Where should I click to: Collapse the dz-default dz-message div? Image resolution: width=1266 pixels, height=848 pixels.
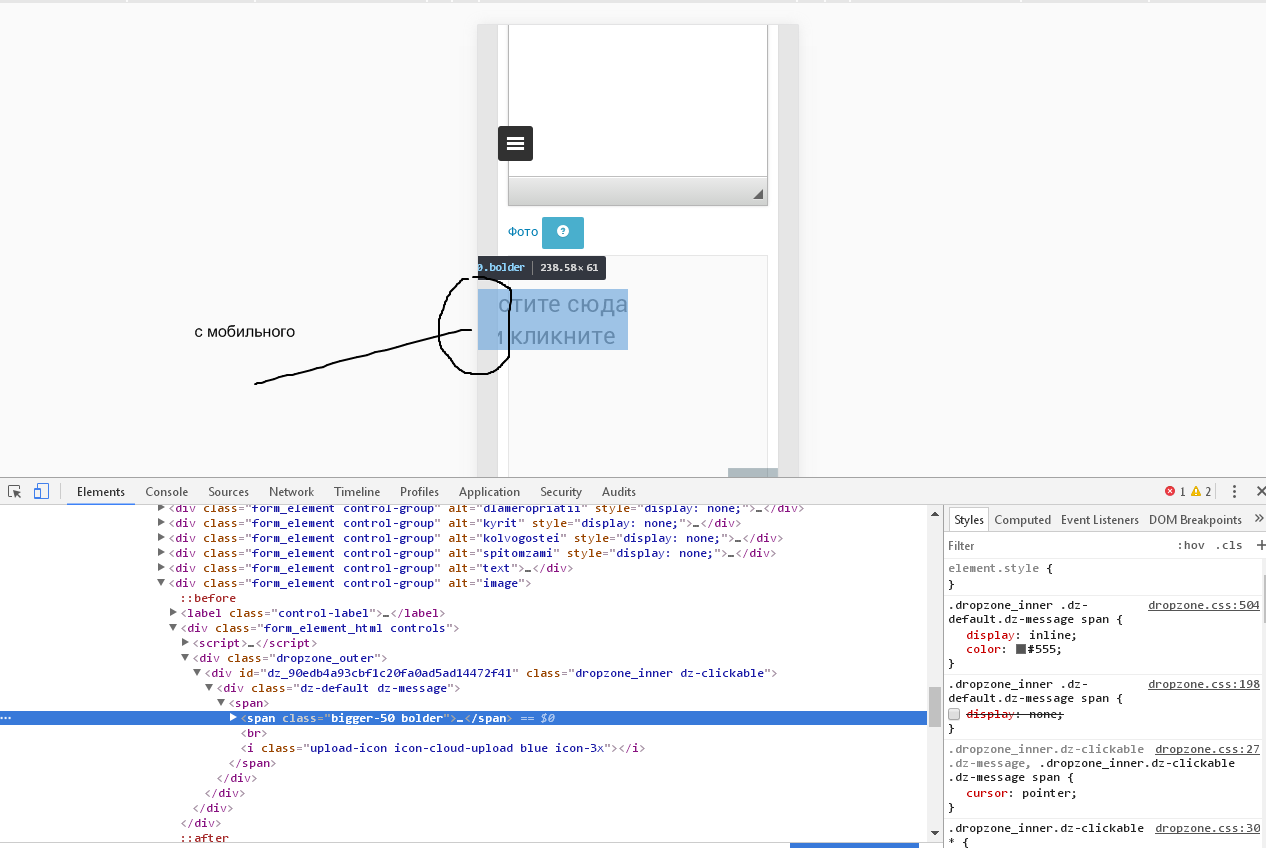point(210,688)
